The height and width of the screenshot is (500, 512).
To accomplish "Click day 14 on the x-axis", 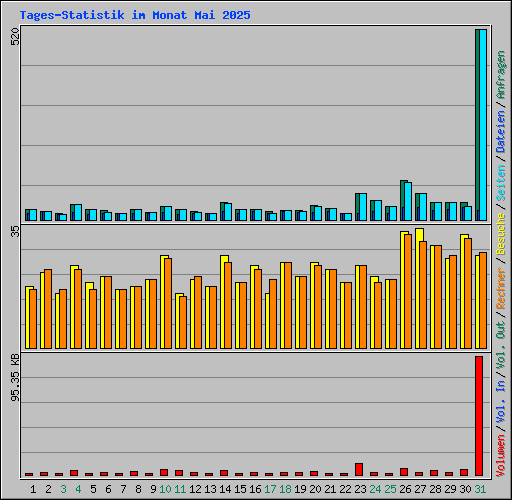I will (225, 489).
